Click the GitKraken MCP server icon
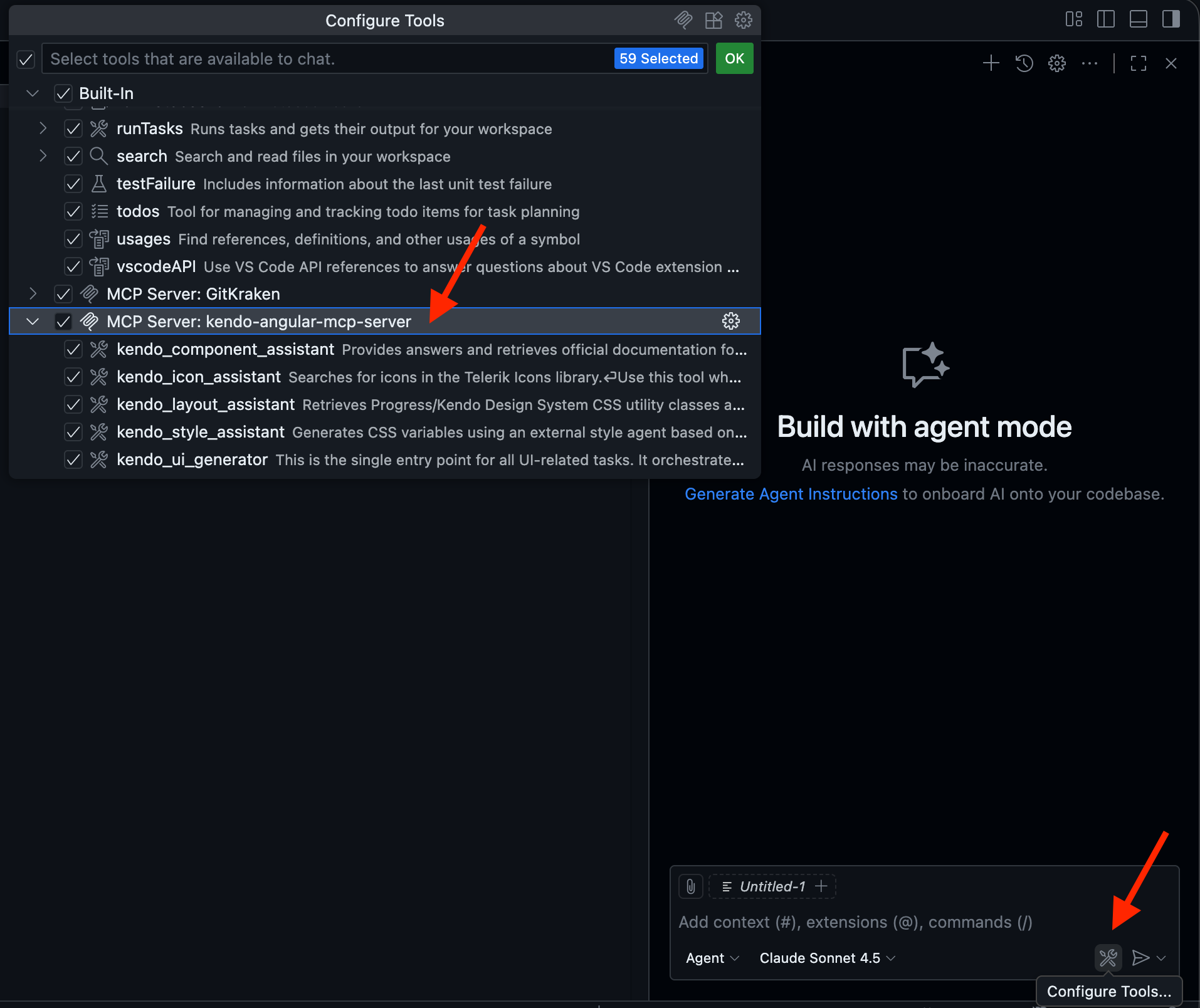Screen dimensions: 1200x1008 (x=90, y=293)
